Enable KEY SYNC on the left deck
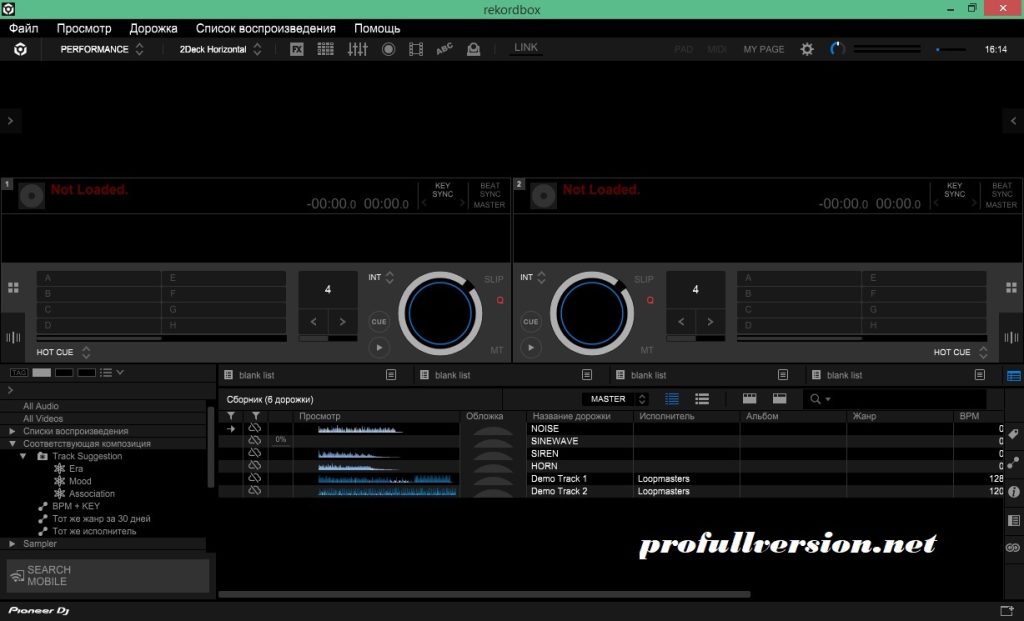 click(443, 190)
